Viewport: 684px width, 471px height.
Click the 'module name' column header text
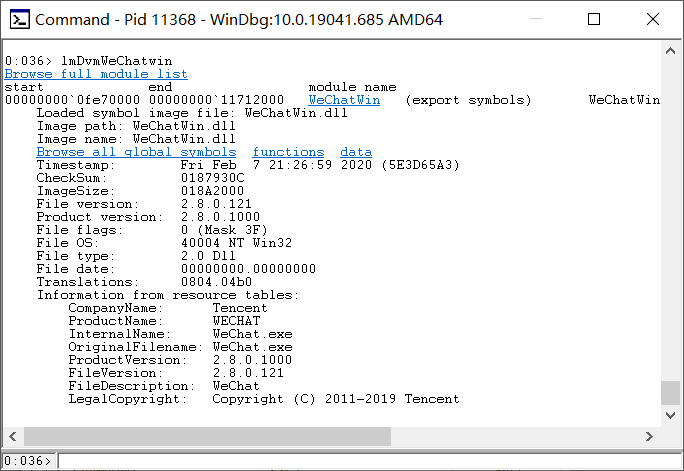352,87
